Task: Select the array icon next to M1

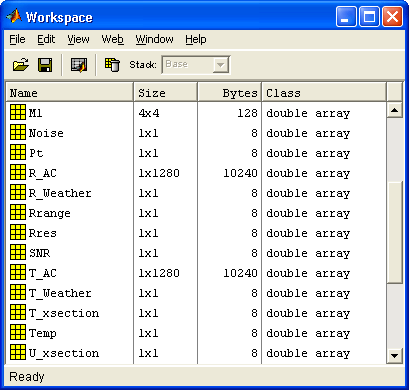Action: coord(18,112)
